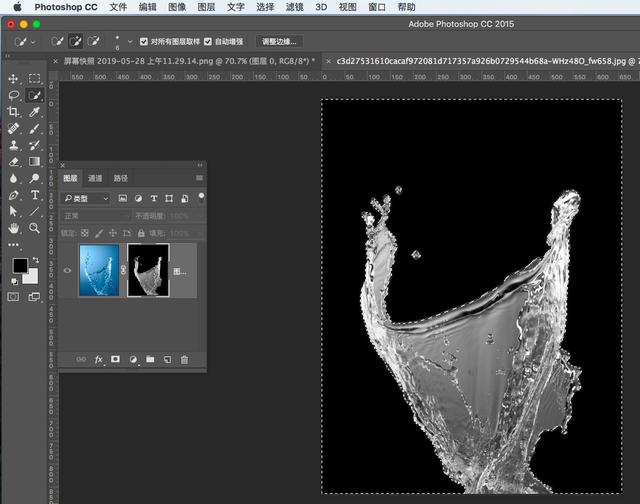Select the History Brush tool
Image resolution: width=640 pixels, height=504 pixels.
coord(34,145)
